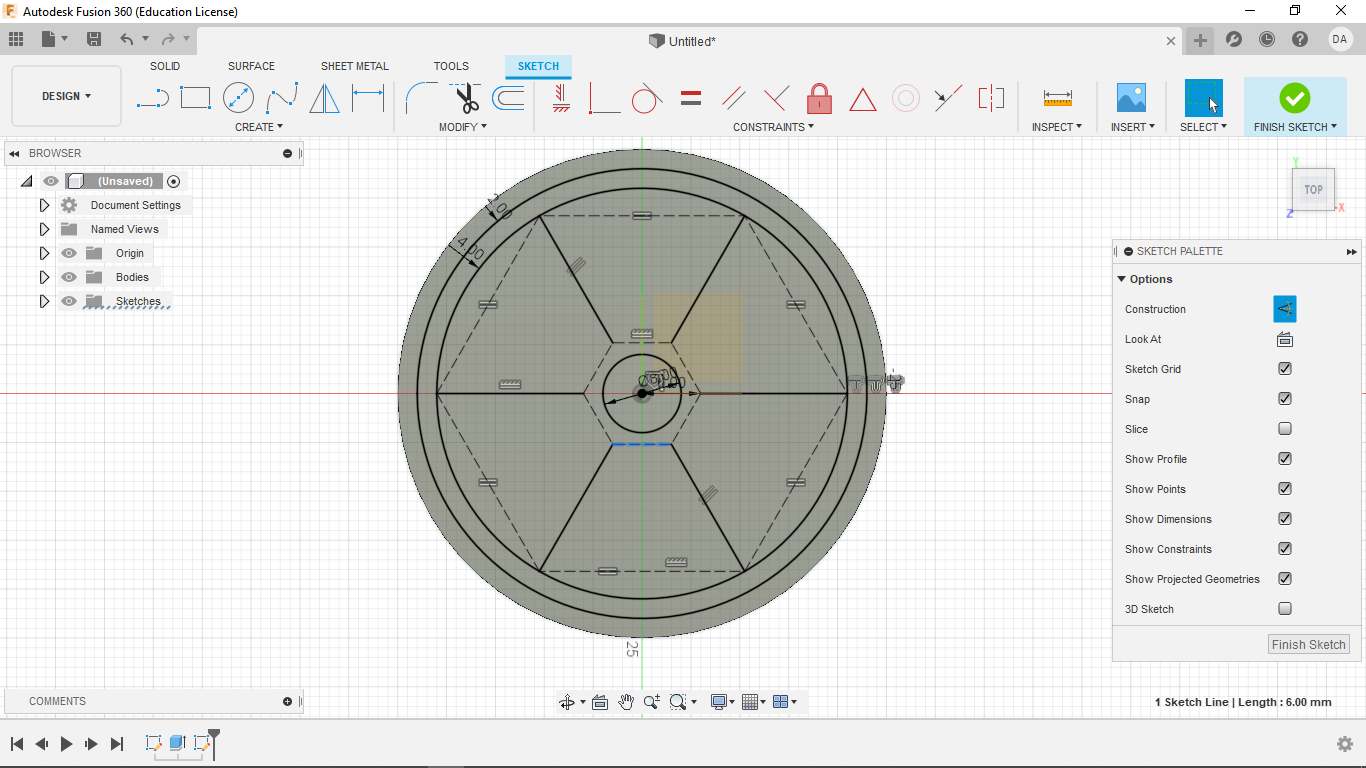This screenshot has width=1366, height=768.
Task: Select the Line sketch tool
Action: point(152,98)
